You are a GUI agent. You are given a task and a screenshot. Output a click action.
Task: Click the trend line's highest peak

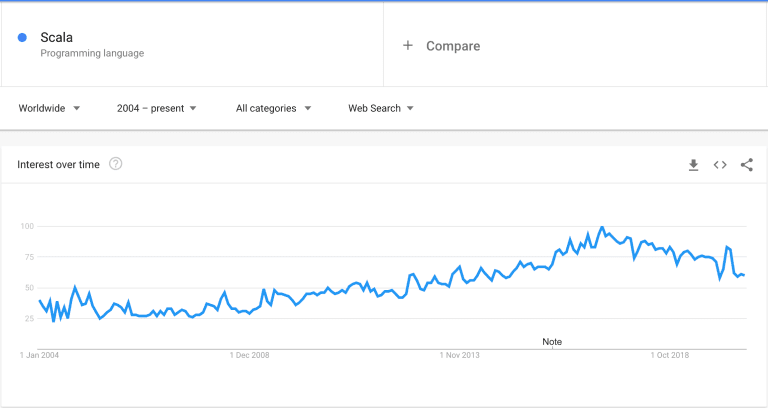(601, 228)
